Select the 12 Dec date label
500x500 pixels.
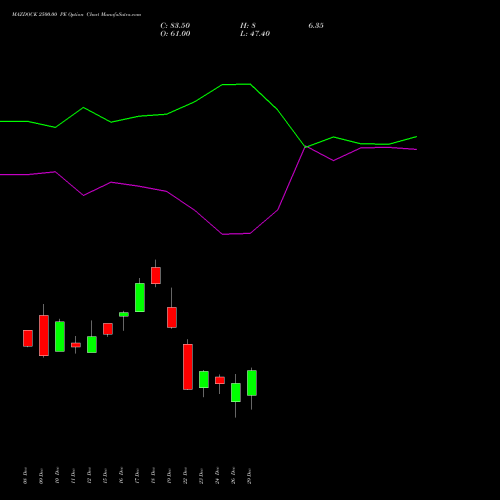89,476
